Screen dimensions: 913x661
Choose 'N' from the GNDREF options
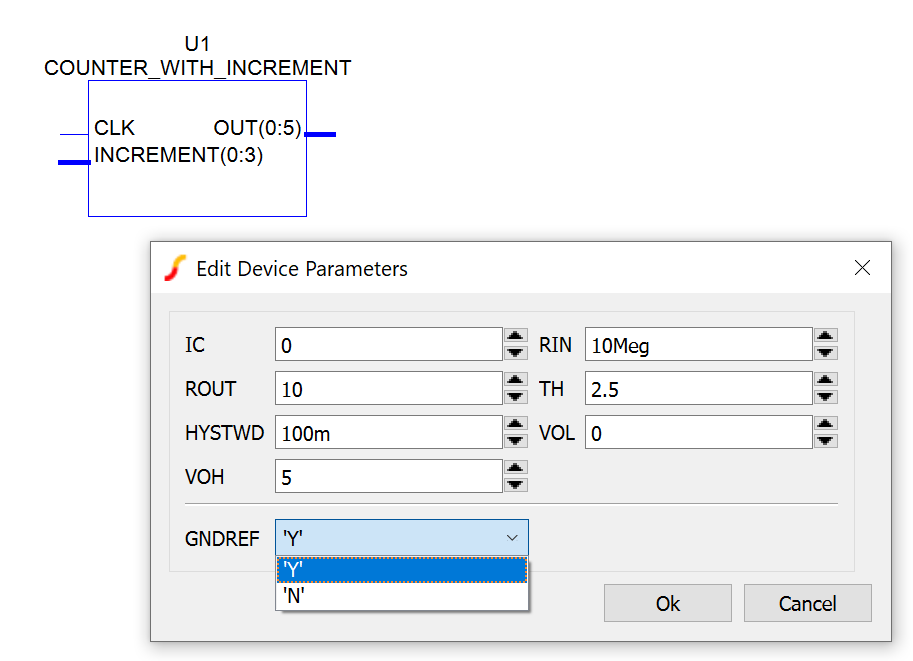point(401,596)
